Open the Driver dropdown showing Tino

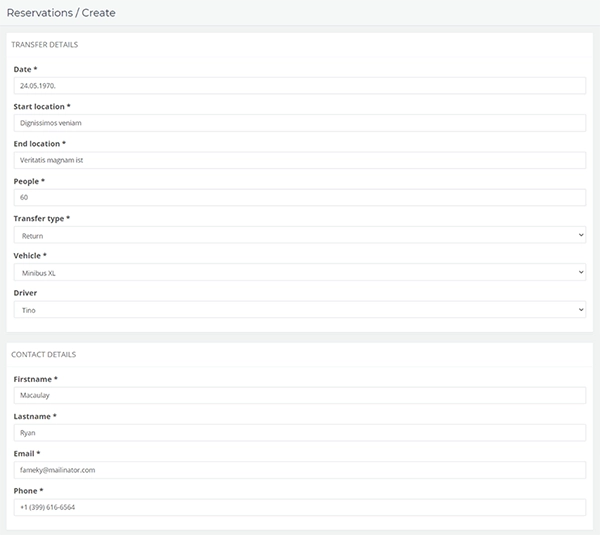click(x=299, y=310)
